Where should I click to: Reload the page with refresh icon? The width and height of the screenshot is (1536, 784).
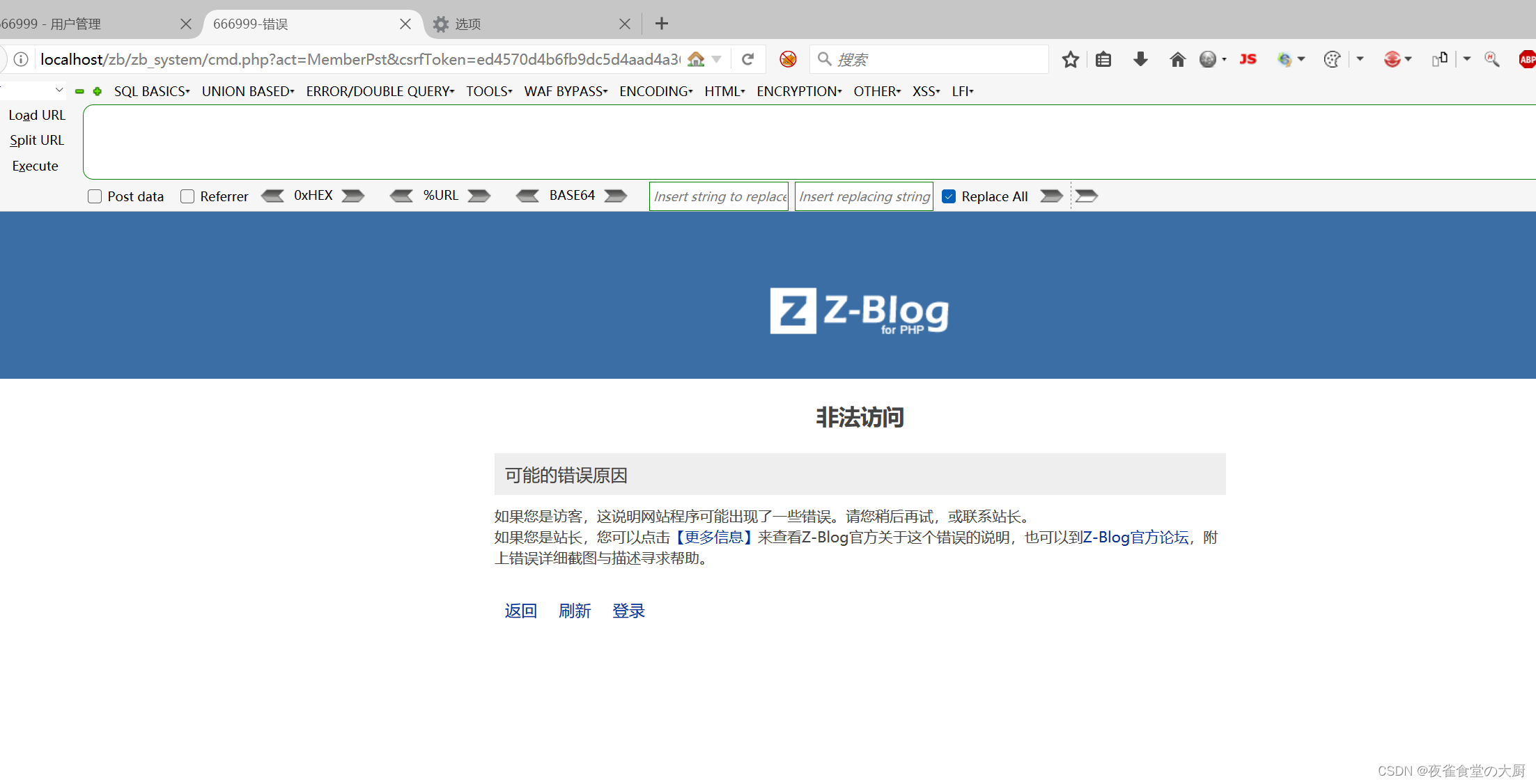click(748, 60)
